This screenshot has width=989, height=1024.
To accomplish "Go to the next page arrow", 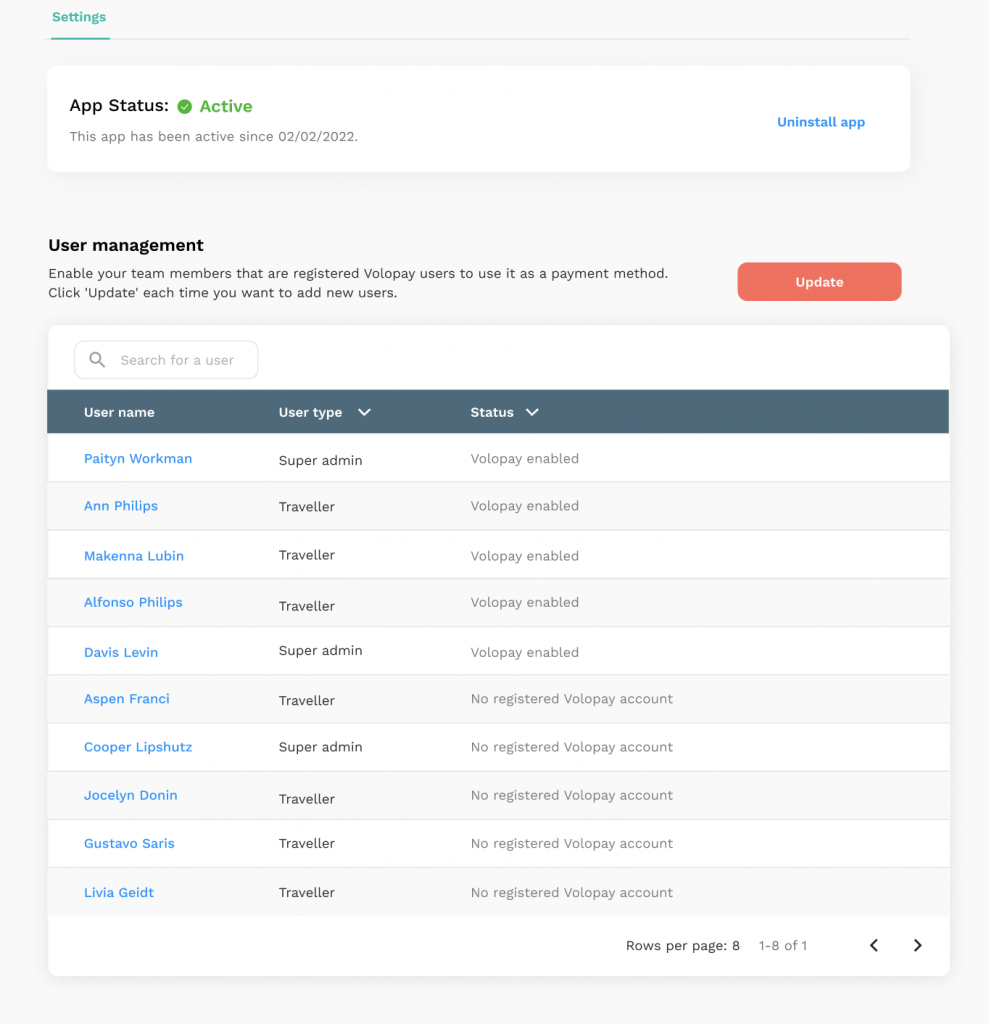I will (x=917, y=946).
